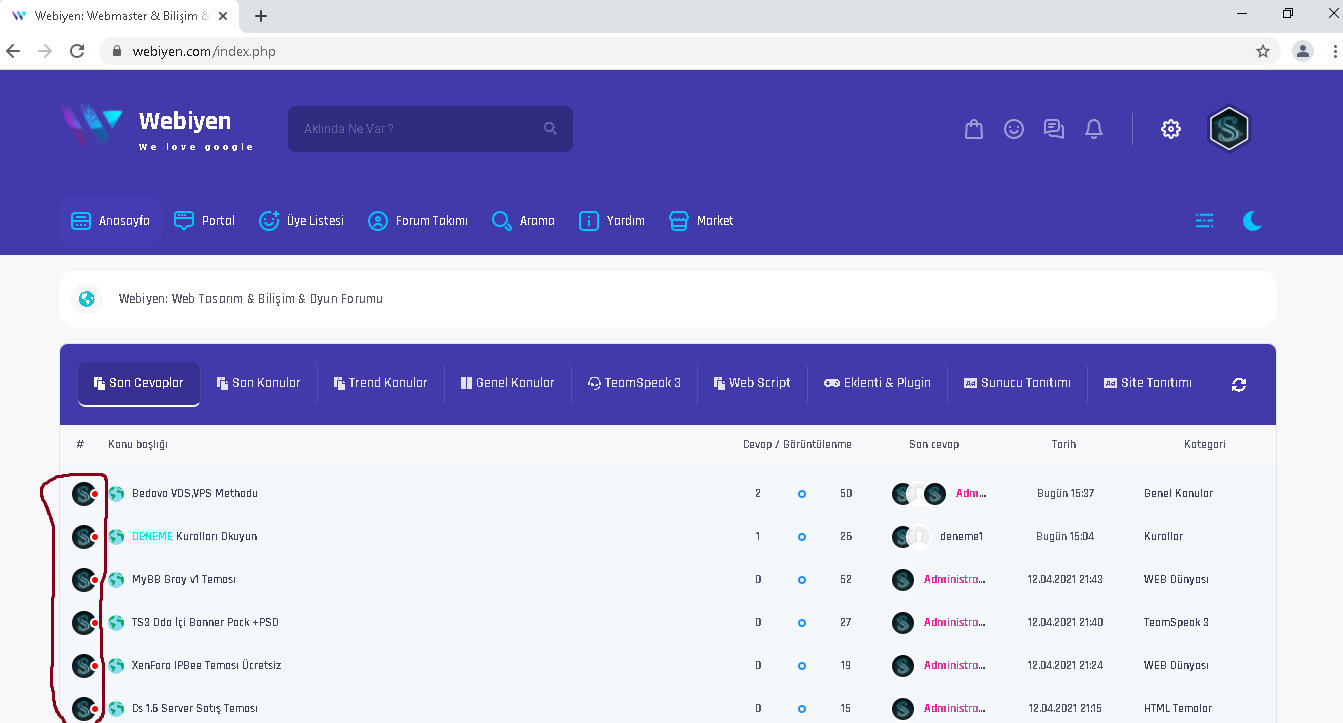
Task: Switch to the TeamSpeak 3 tab
Action: (x=634, y=383)
